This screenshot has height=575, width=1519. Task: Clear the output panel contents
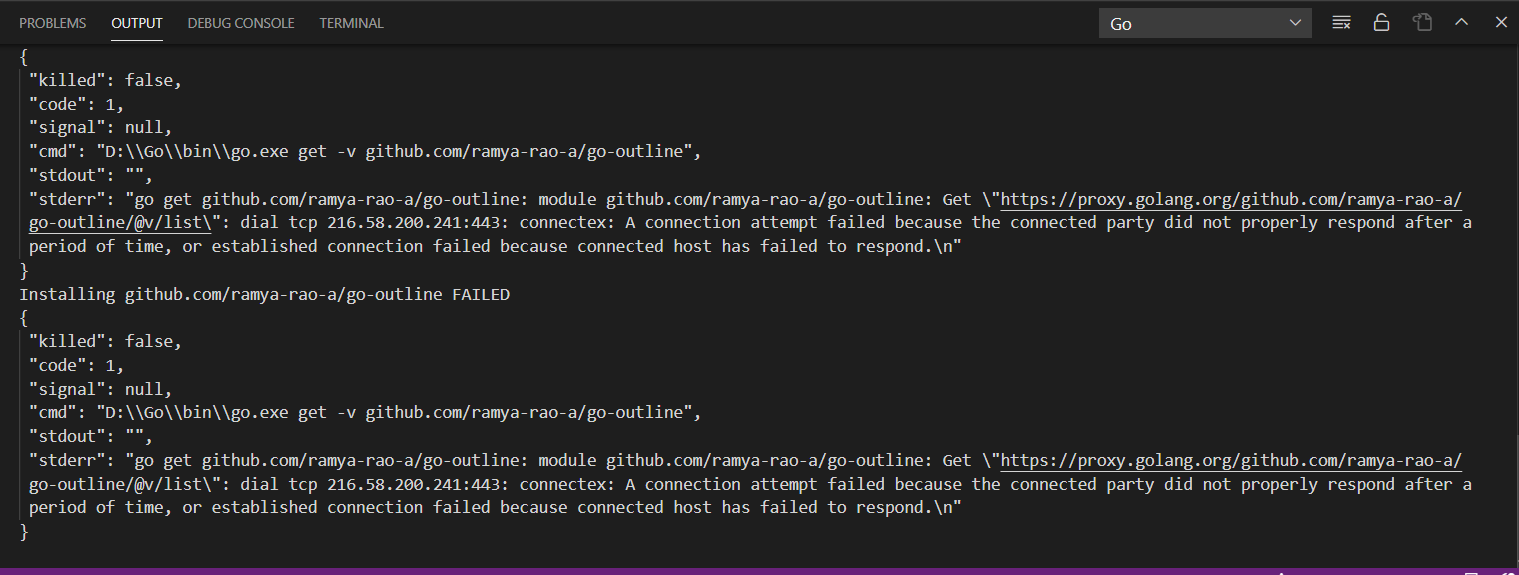[1342, 22]
